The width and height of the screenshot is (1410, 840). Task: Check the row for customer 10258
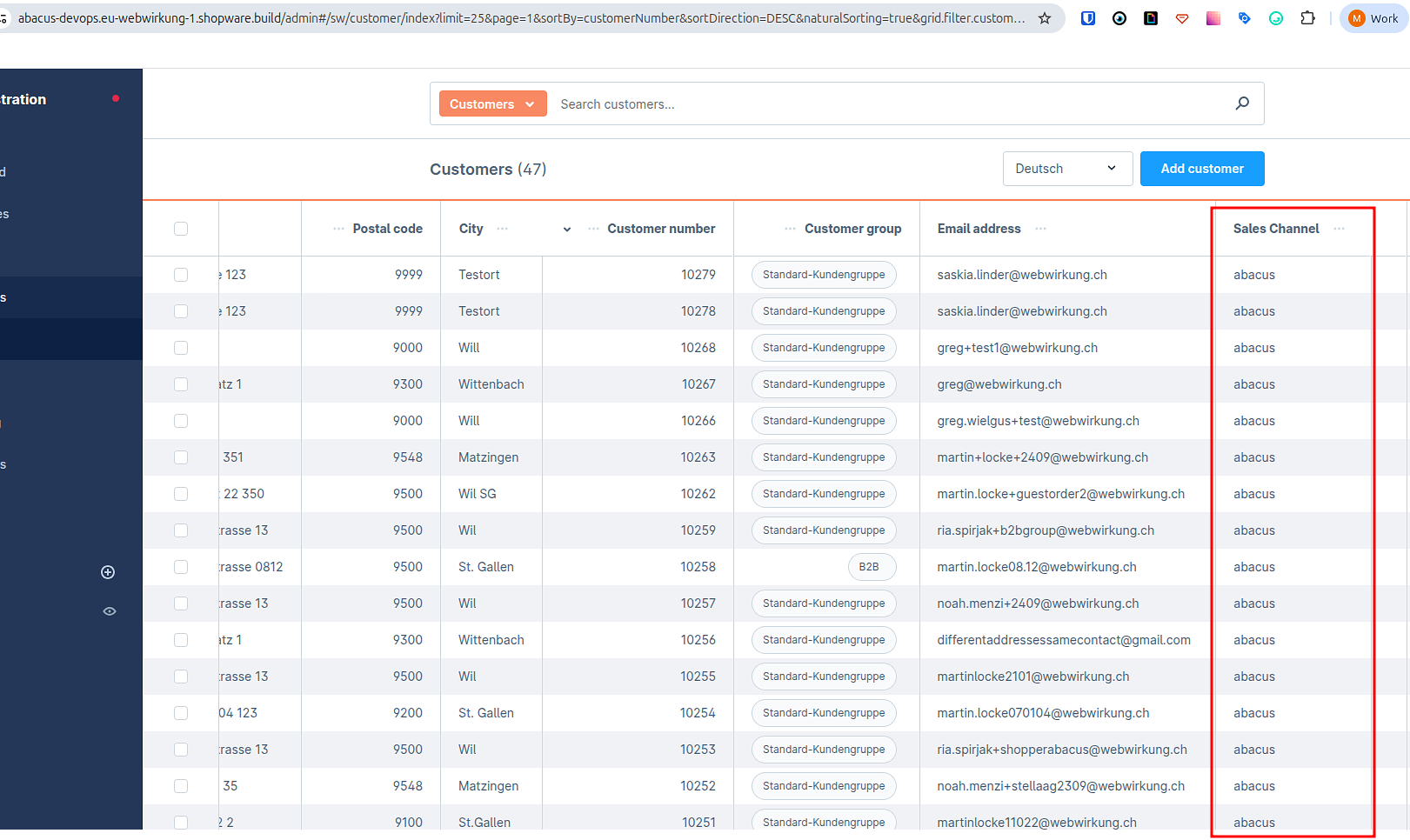(181, 567)
